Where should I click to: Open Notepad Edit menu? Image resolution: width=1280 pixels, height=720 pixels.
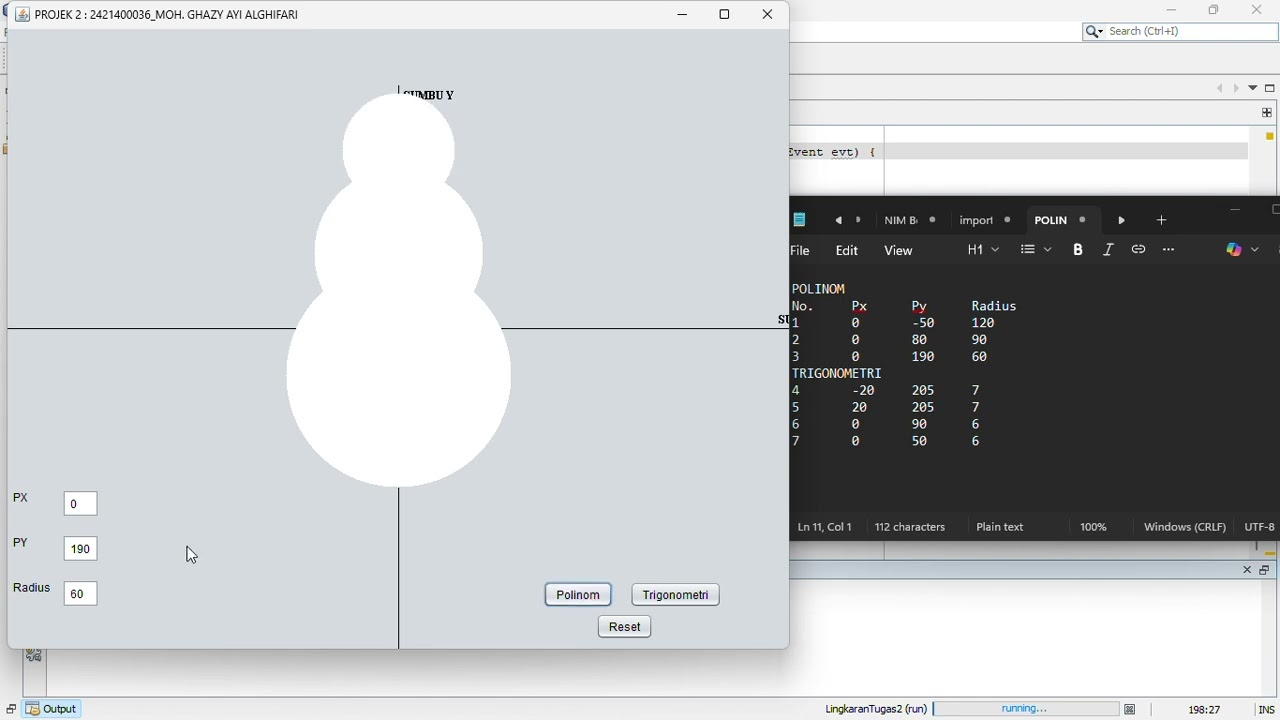pyautogui.click(x=847, y=250)
